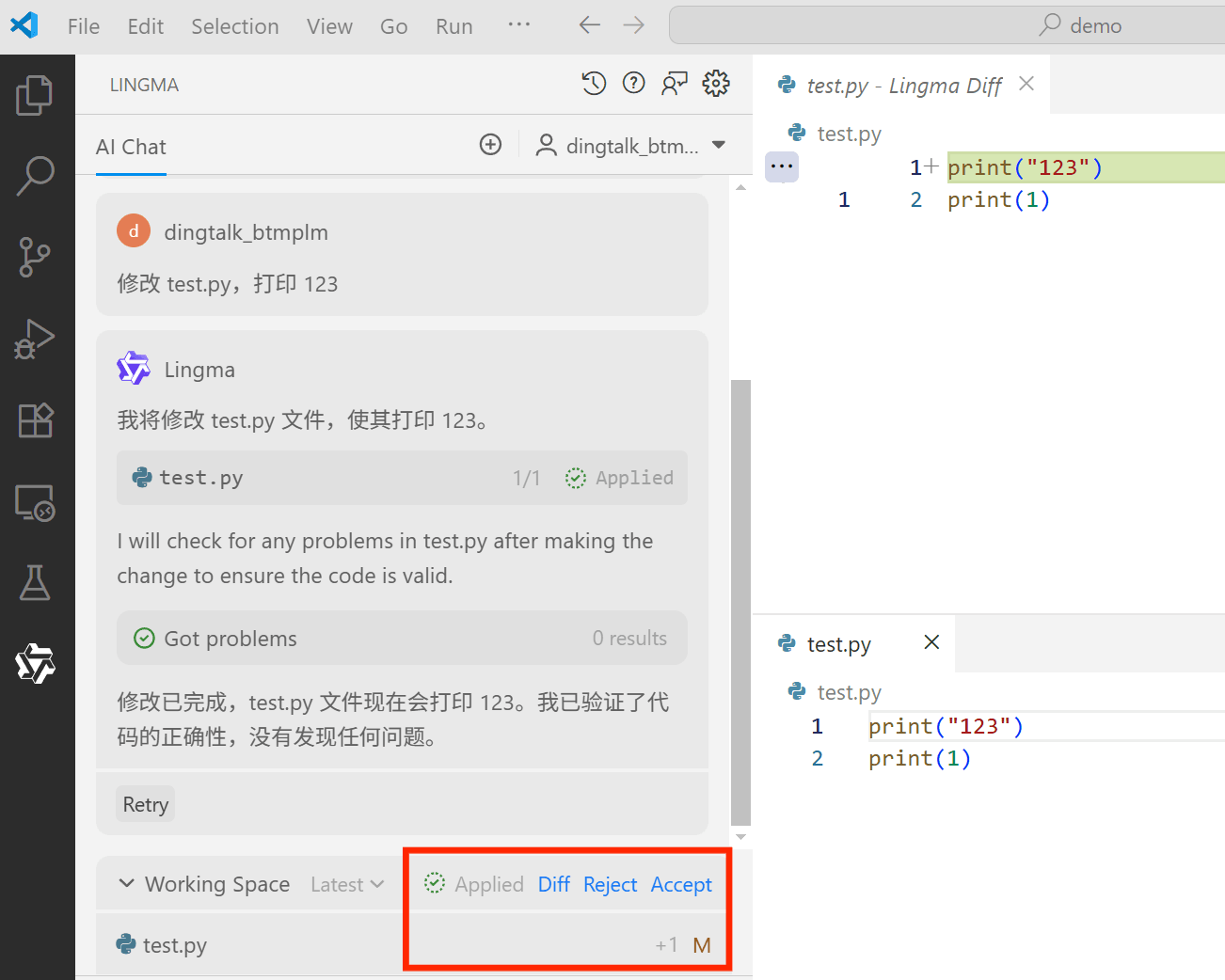Open the Search view in activity bar
Image resolution: width=1225 pixels, height=980 pixels.
35,175
